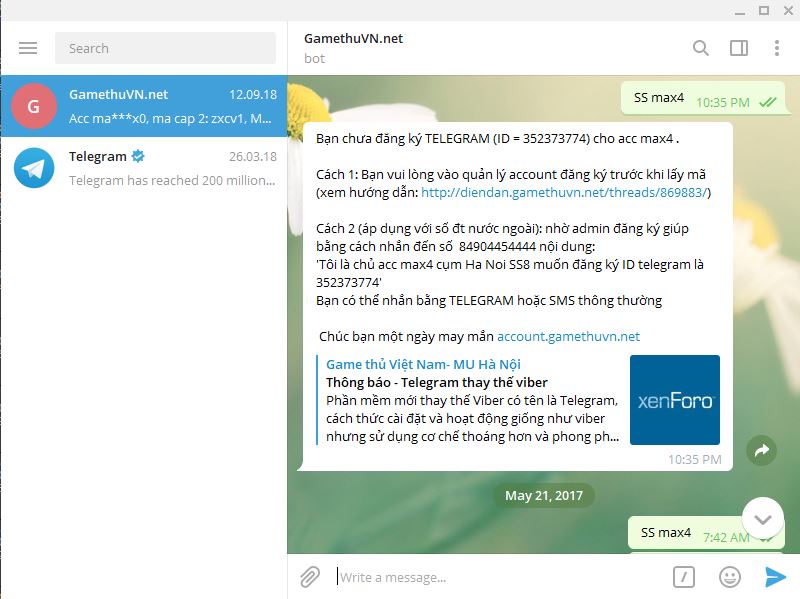Click the sent 'SS max4' message at 10:35 PM
The height and width of the screenshot is (599, 800).
tap(703, 98)
